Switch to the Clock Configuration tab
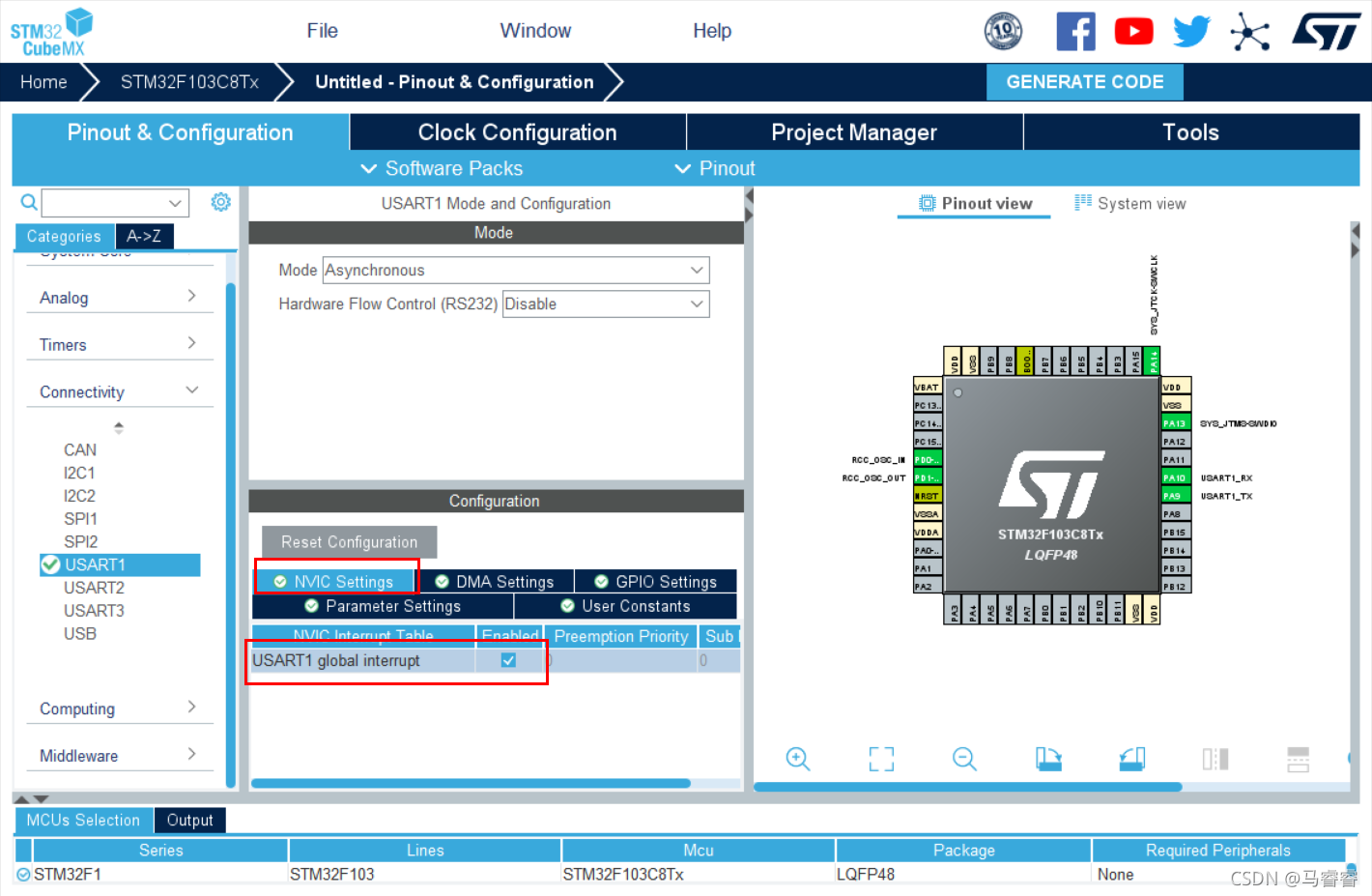 [x=518, y=132]
